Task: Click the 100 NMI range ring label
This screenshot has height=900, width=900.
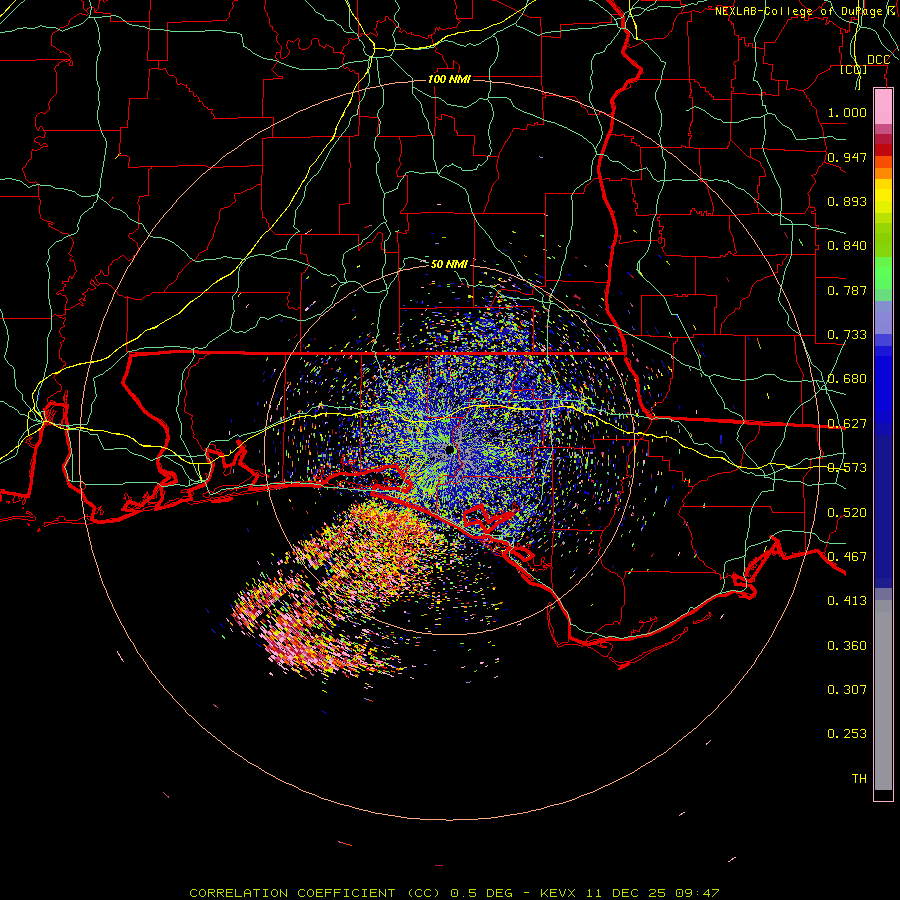Action: tap(449, 79)
